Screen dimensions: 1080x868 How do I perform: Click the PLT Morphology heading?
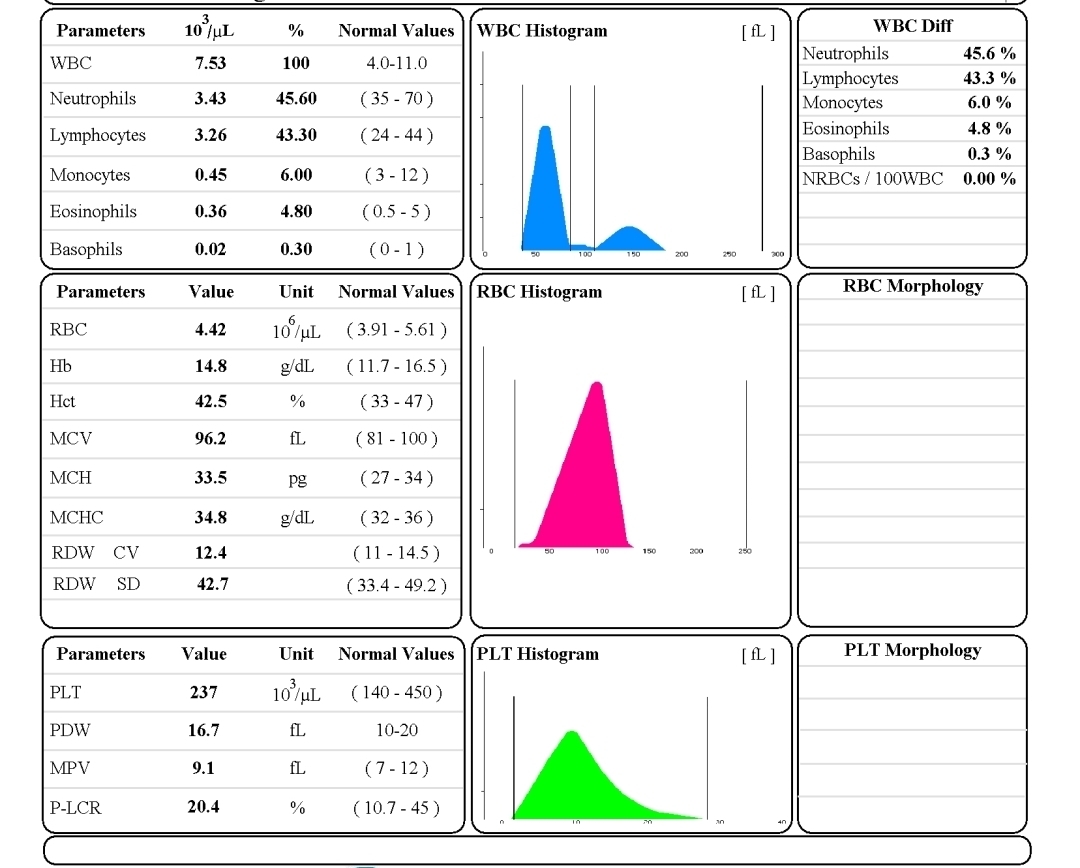click(x=912, y=650)
